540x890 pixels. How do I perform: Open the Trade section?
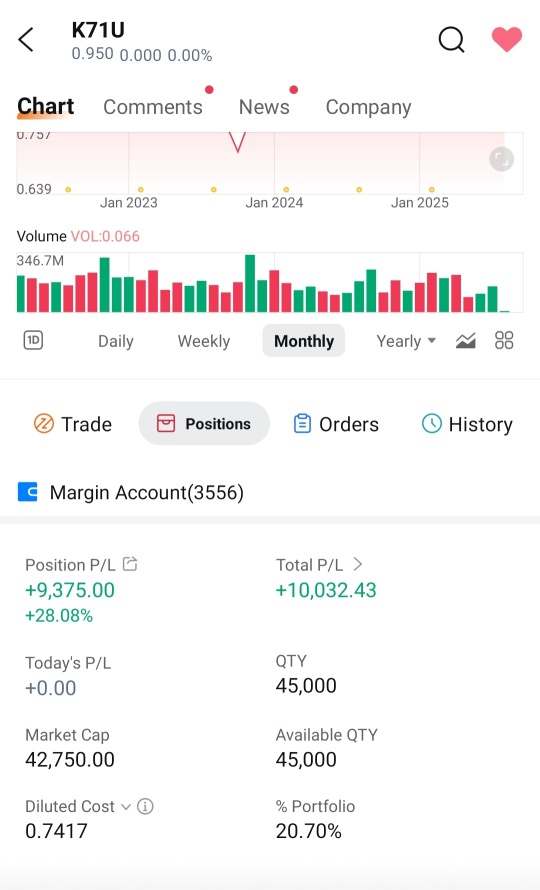click(73, 424)
